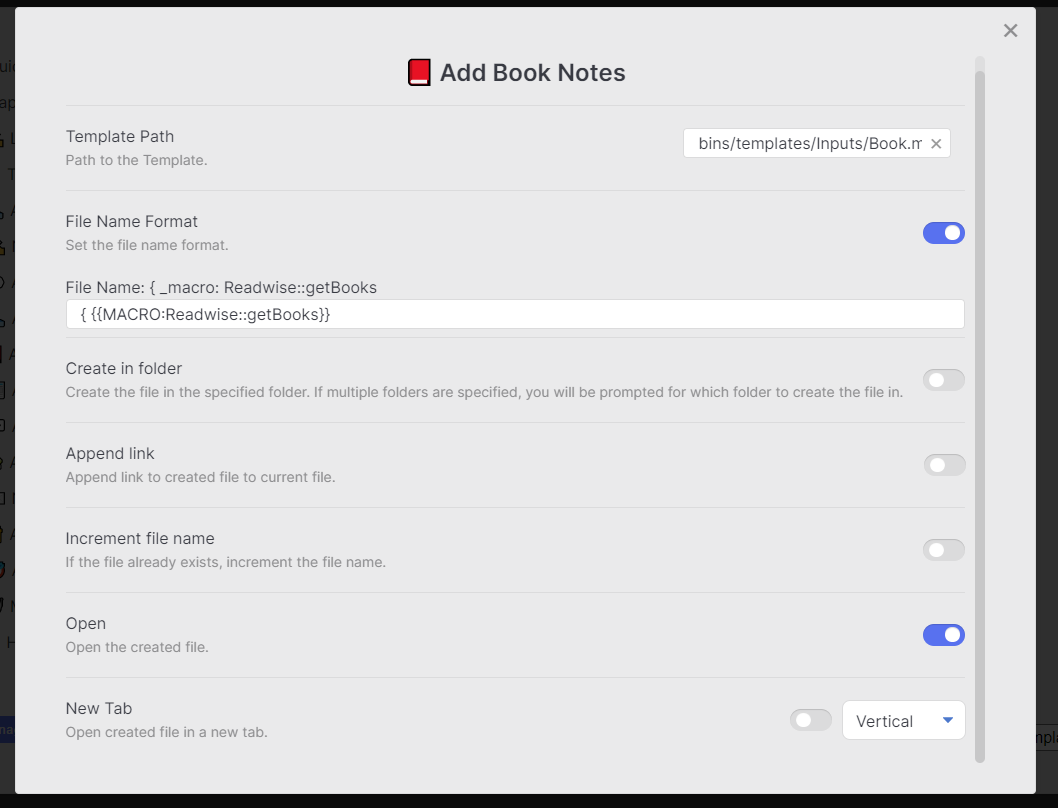Click the 'New Tab' setting label

[98, 708]
